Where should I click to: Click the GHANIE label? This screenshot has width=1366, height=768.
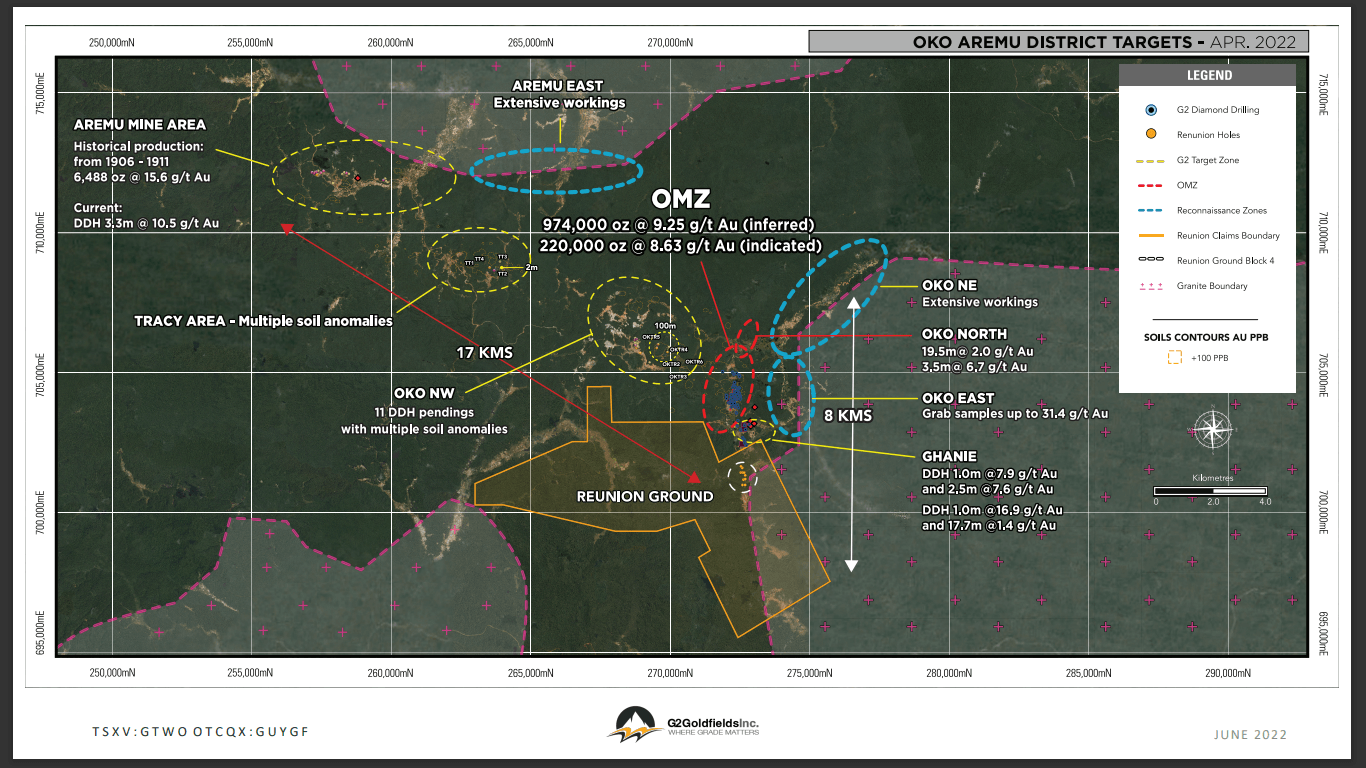(949, 456)
